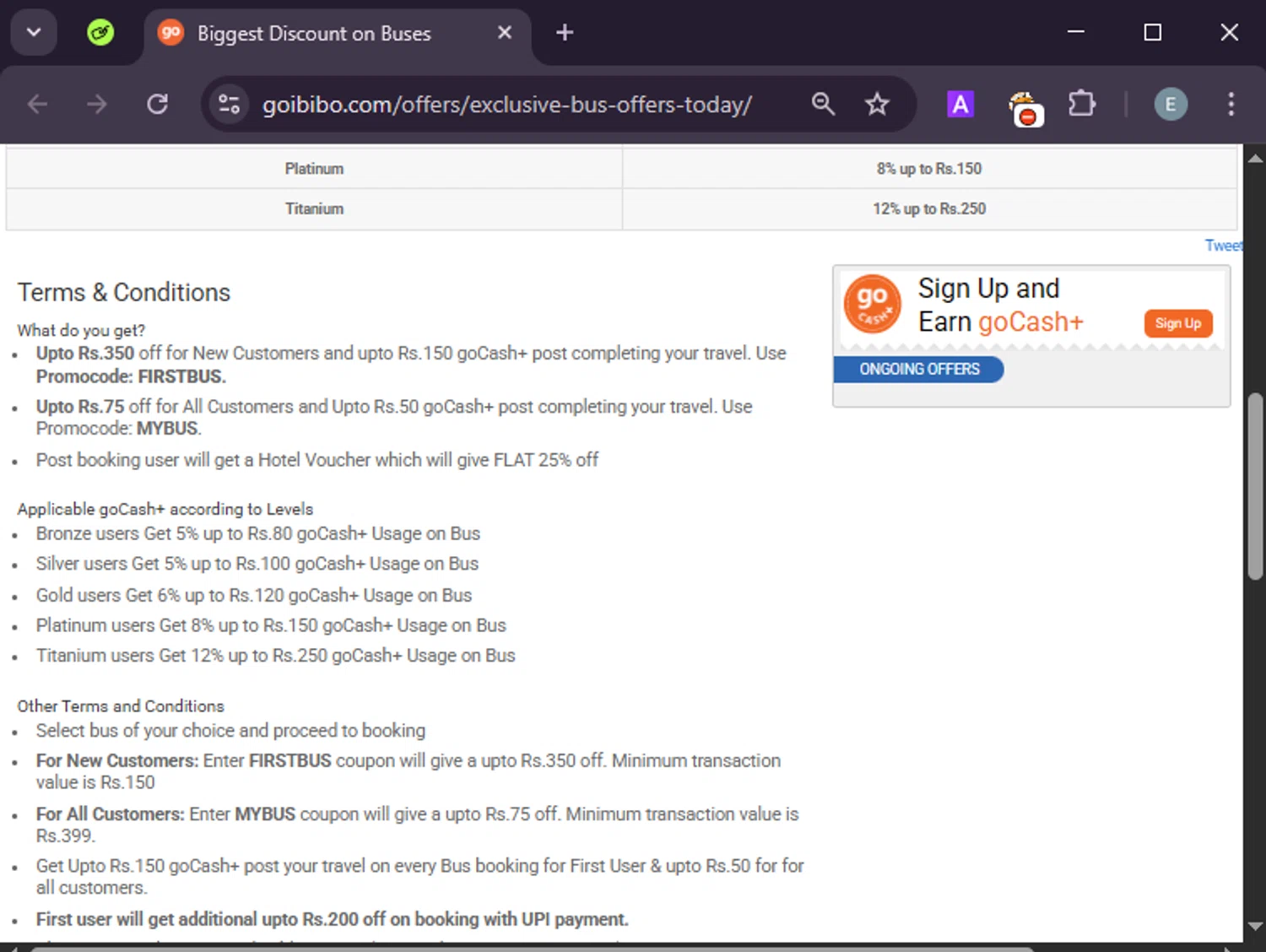Screen dimensions: 1266x952
Task: Bookmark this page with star icon
Action: coord(878,105)
